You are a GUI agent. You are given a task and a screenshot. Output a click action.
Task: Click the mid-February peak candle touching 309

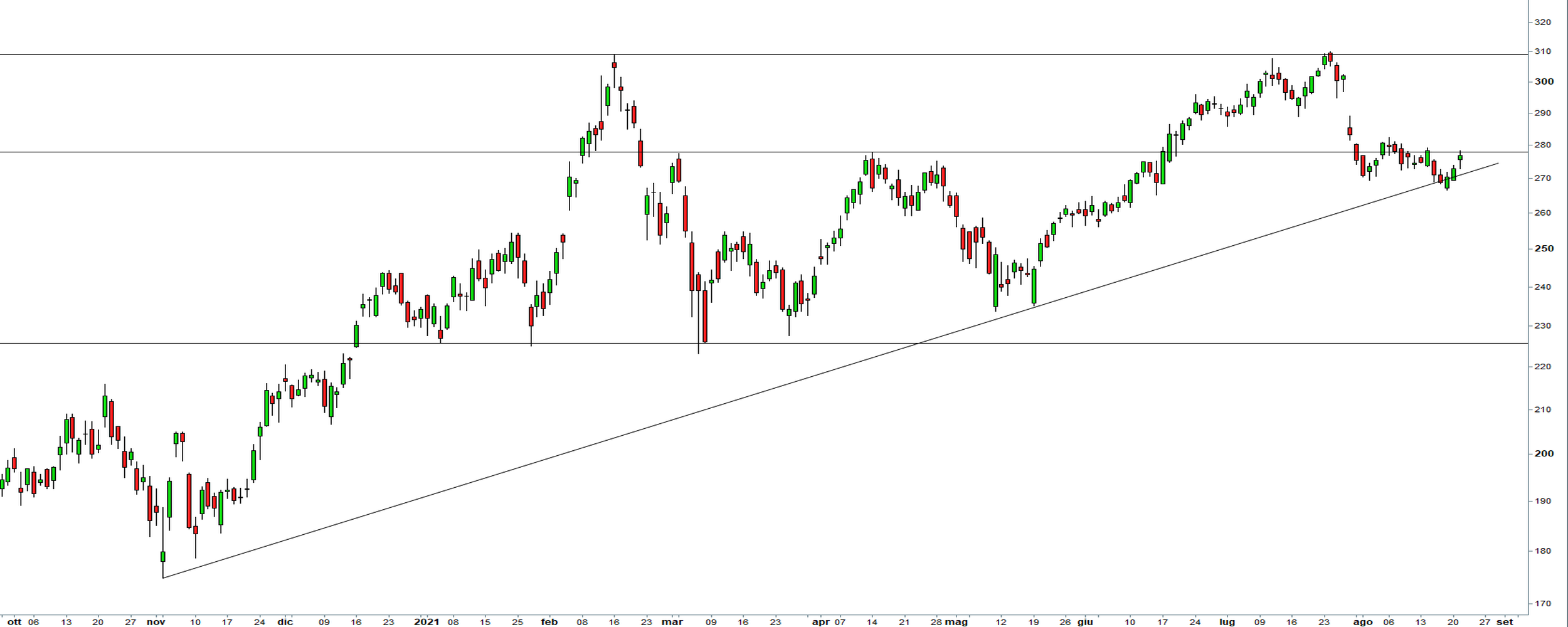[x=614, y=65]
